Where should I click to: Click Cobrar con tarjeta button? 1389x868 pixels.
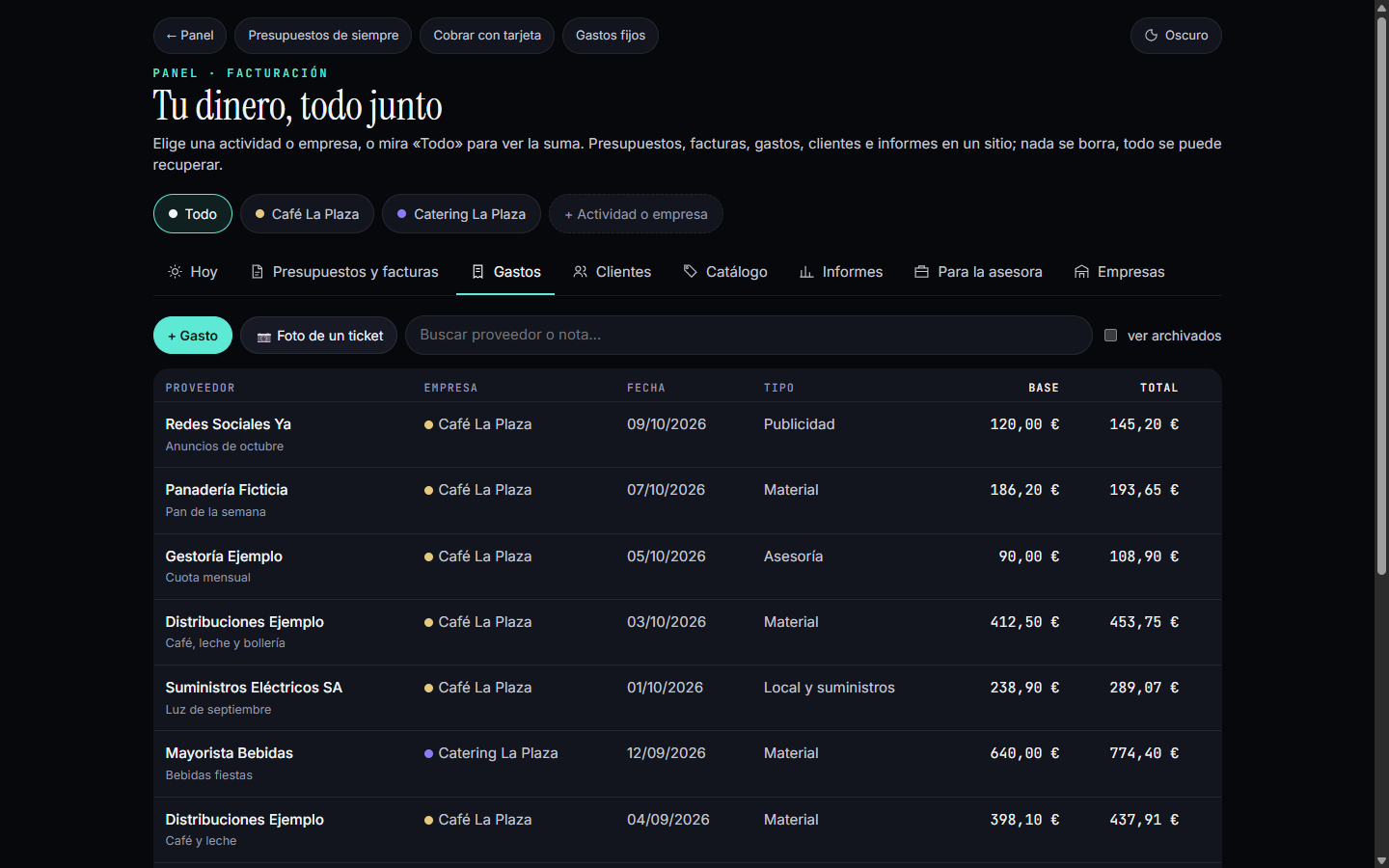pyautogui.click(x=487, y=36)
